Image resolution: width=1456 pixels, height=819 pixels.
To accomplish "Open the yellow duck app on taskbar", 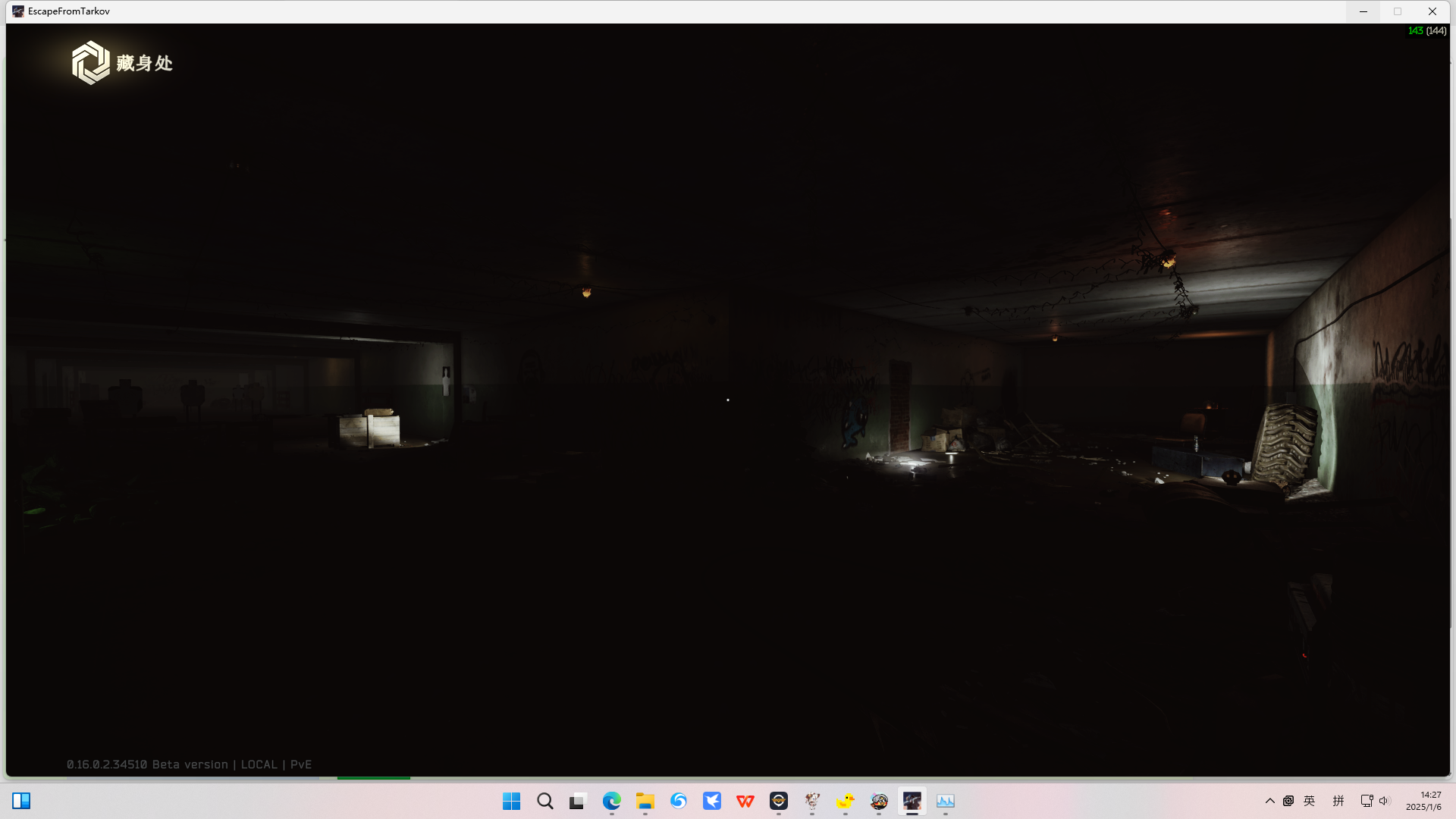I will click(846, 801).
